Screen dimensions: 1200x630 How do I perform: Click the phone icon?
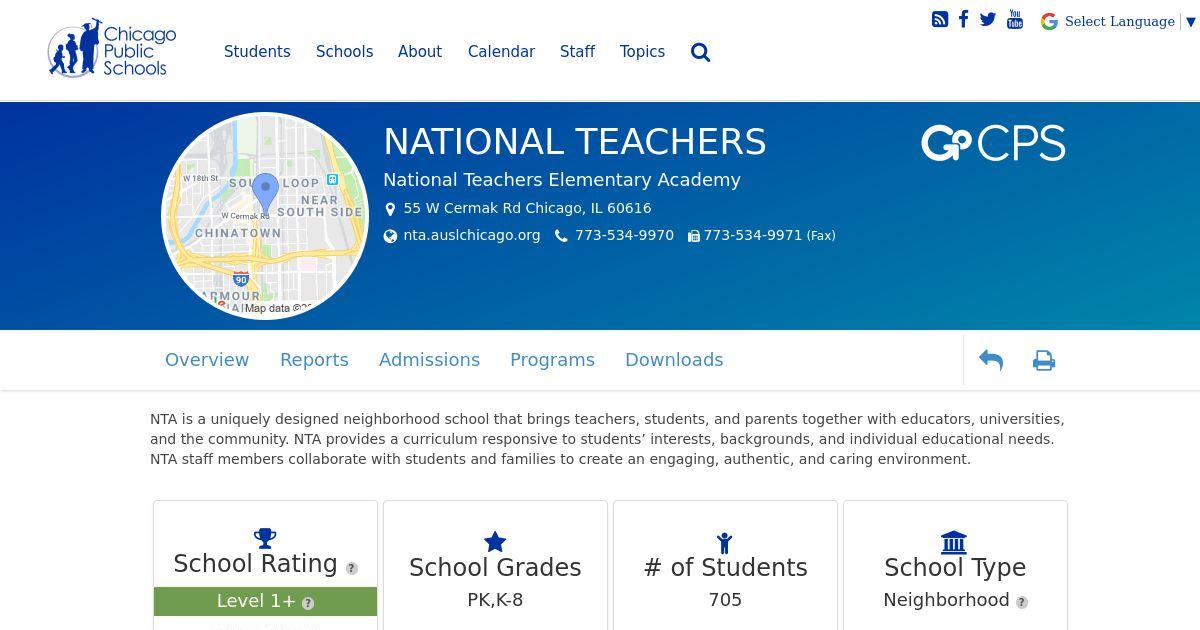[x=561, y=236]
